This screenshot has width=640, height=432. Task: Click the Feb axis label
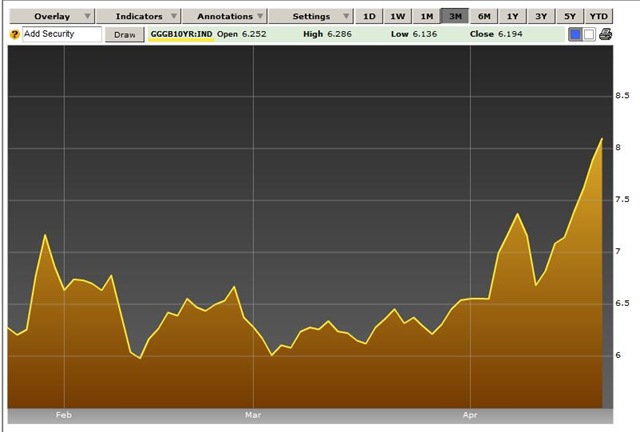click(x=64, y=415)
